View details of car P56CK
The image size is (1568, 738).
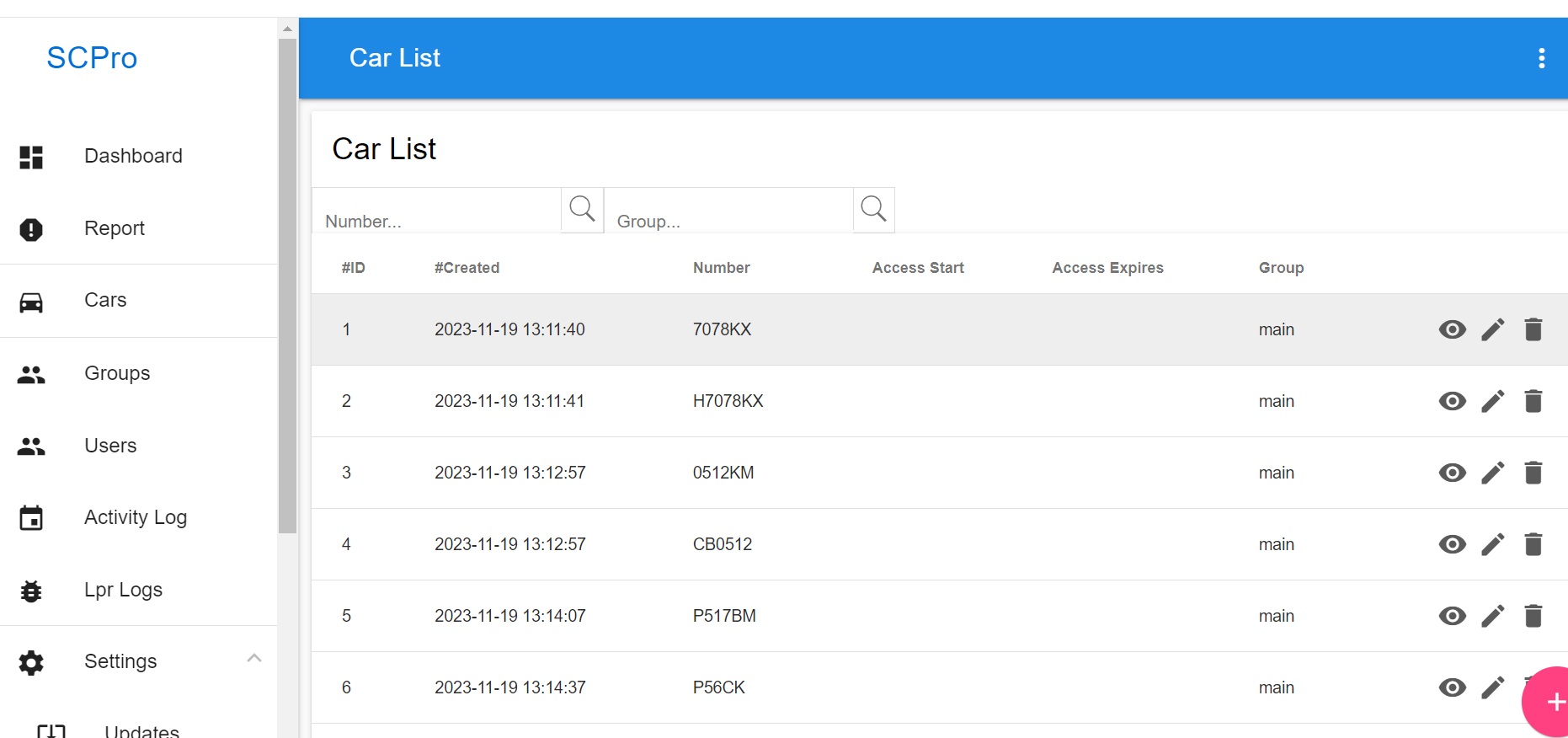1452,687
